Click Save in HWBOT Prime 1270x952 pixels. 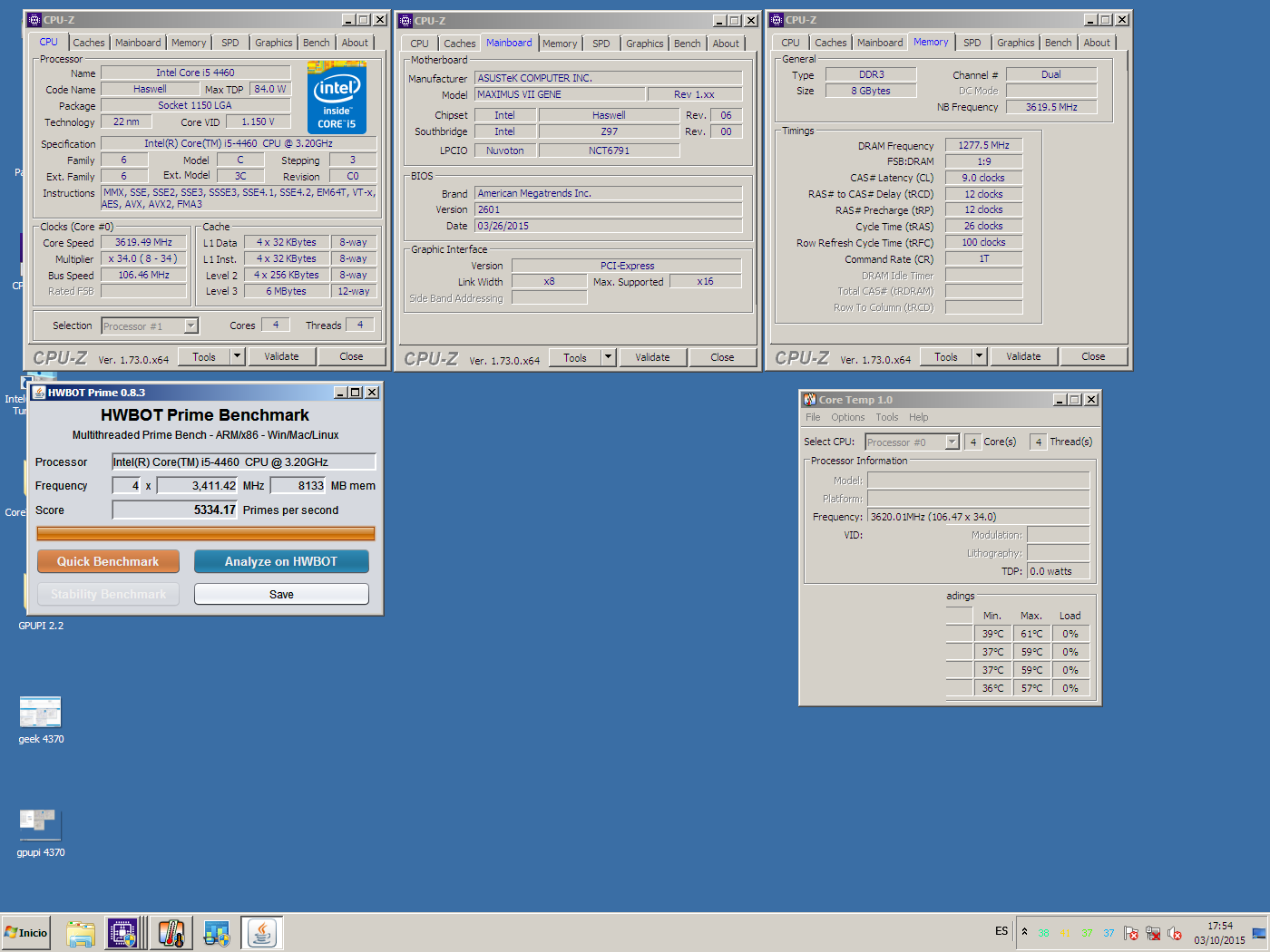point(281,595)
